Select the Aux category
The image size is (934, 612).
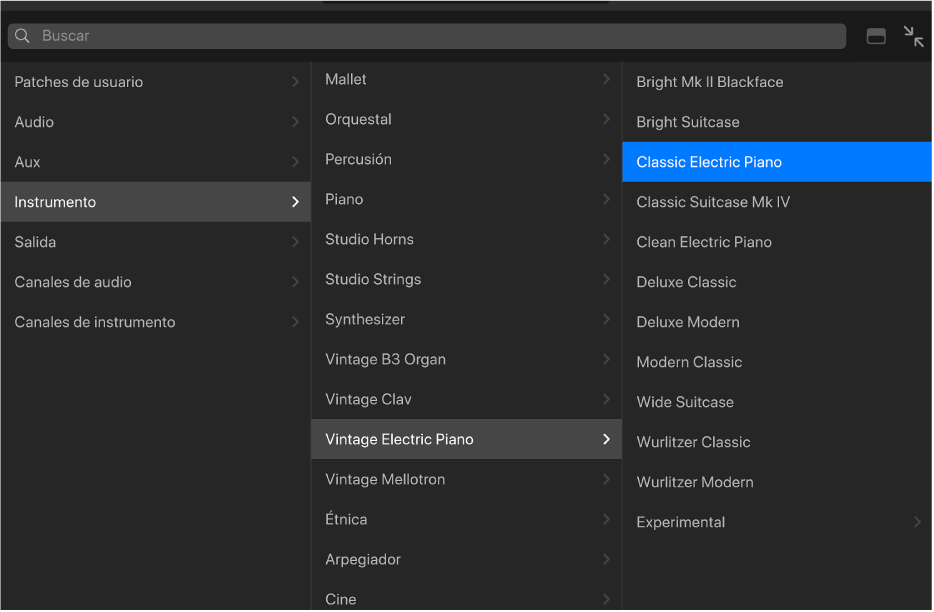pos(155,161)
